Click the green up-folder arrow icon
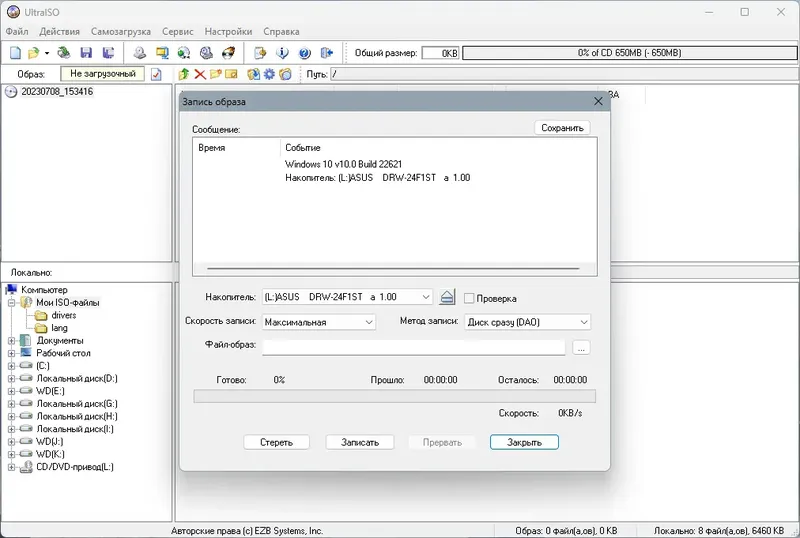The width and height of the screenshot is (800, 538). (184, 75)
